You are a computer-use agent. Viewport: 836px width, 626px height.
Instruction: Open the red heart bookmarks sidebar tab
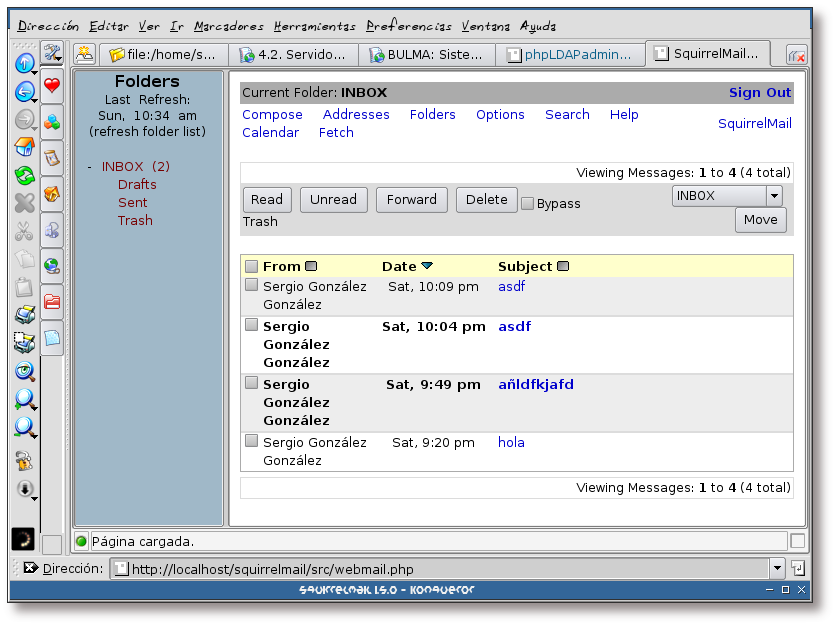click(x=52, y=86)
